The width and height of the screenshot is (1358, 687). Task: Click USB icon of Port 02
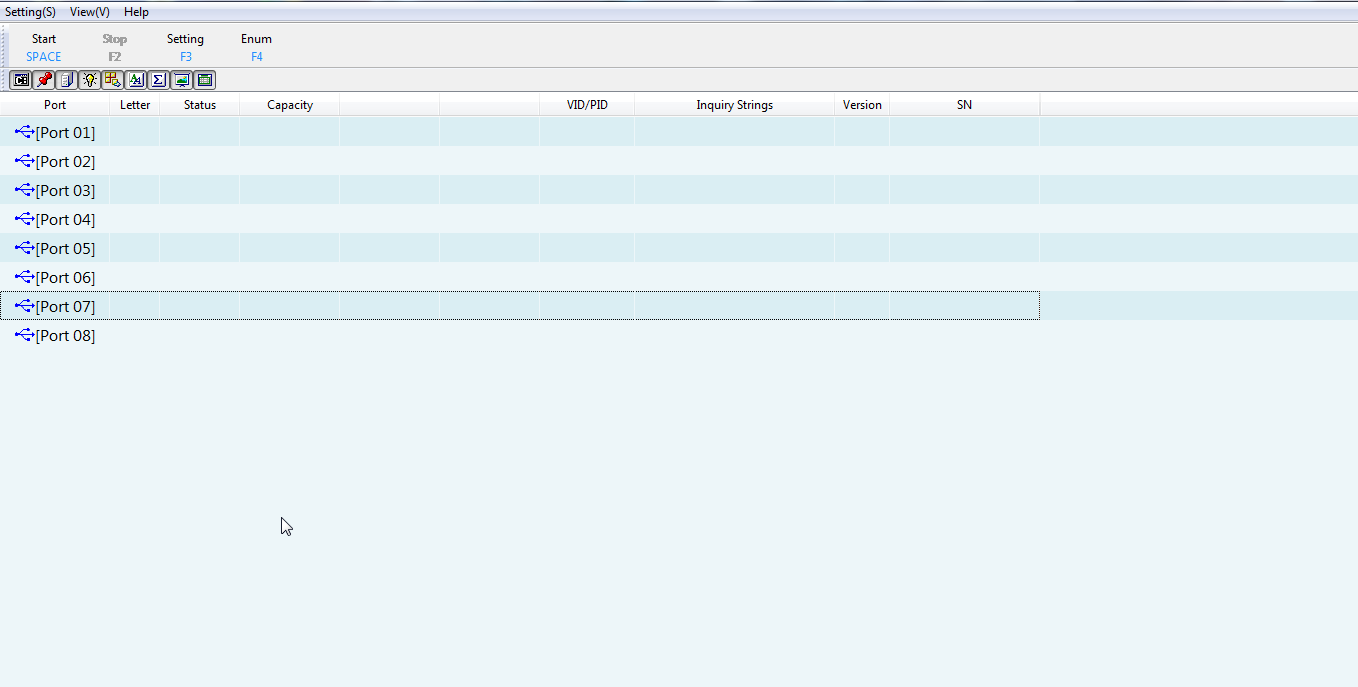[25, 161]
